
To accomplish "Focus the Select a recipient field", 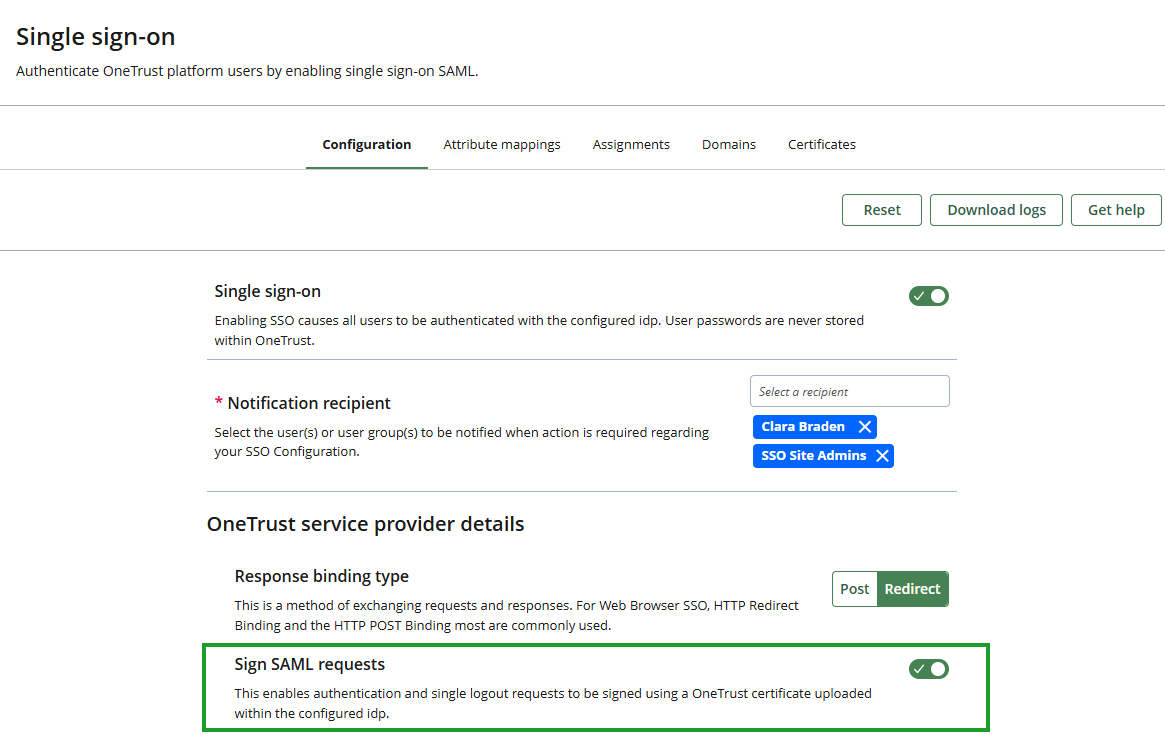I will point(849,391).
